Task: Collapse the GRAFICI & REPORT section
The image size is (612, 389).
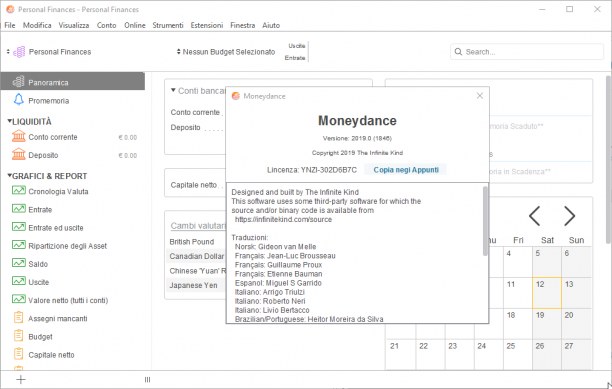Action: point(10,176)
